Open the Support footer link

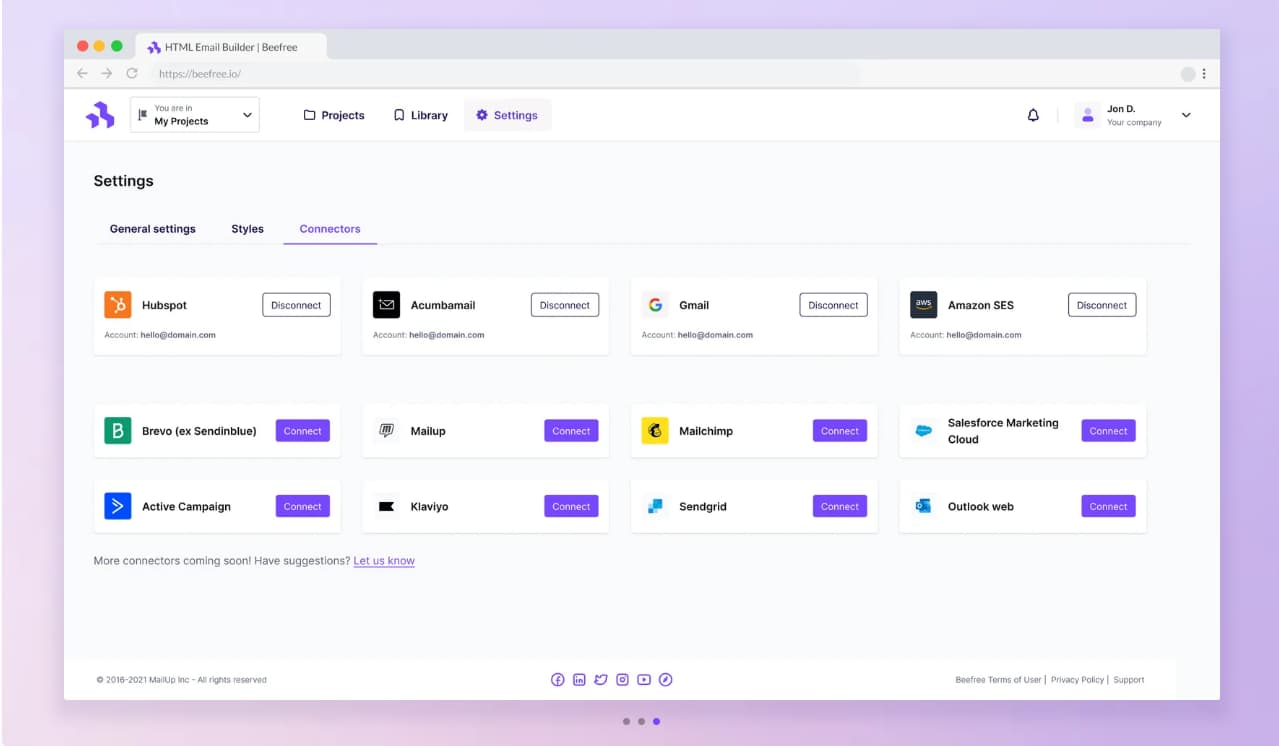(1129, 680)
